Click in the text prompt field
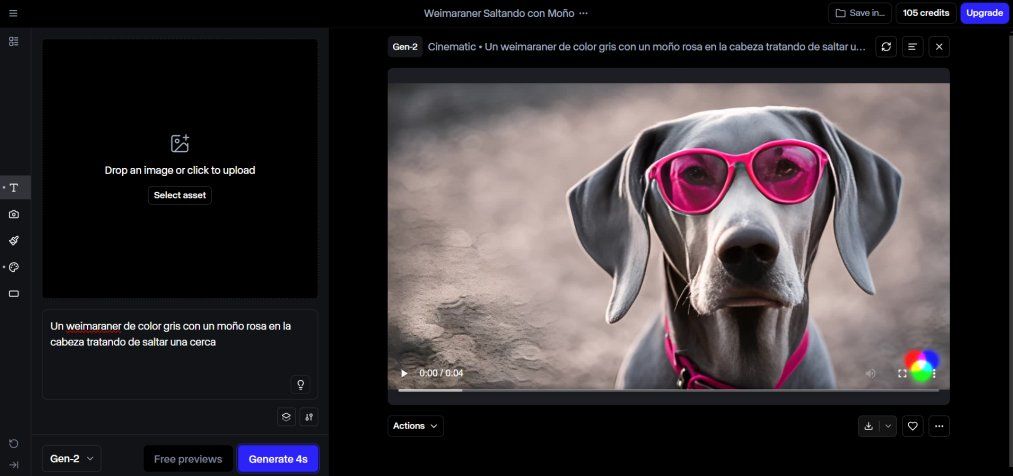The image size is (1013, 476). pyautogui.click(x=180, y=354)
